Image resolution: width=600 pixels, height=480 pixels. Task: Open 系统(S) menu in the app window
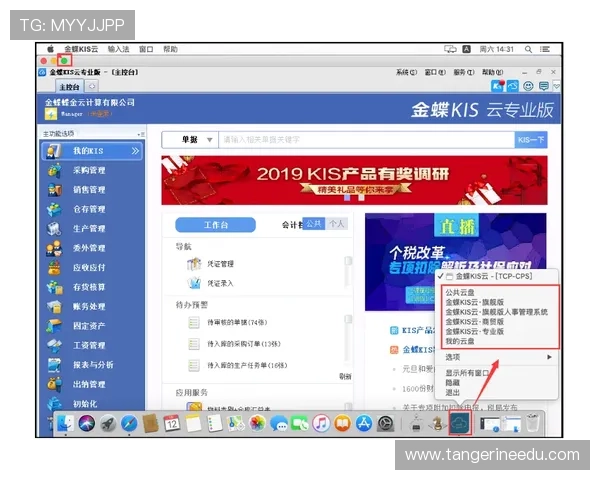(x=406, y=72)
